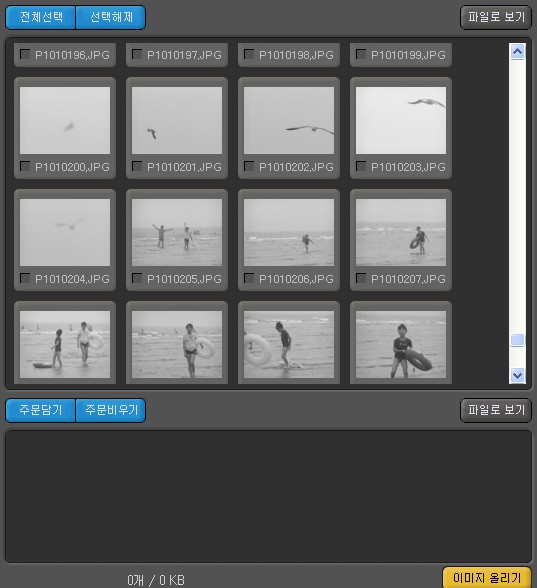Viewport: 537px width, 588px height.
Task: Check the P1010201.JPG checkbox
Action: pyautogui.click(x=137, y=166)
